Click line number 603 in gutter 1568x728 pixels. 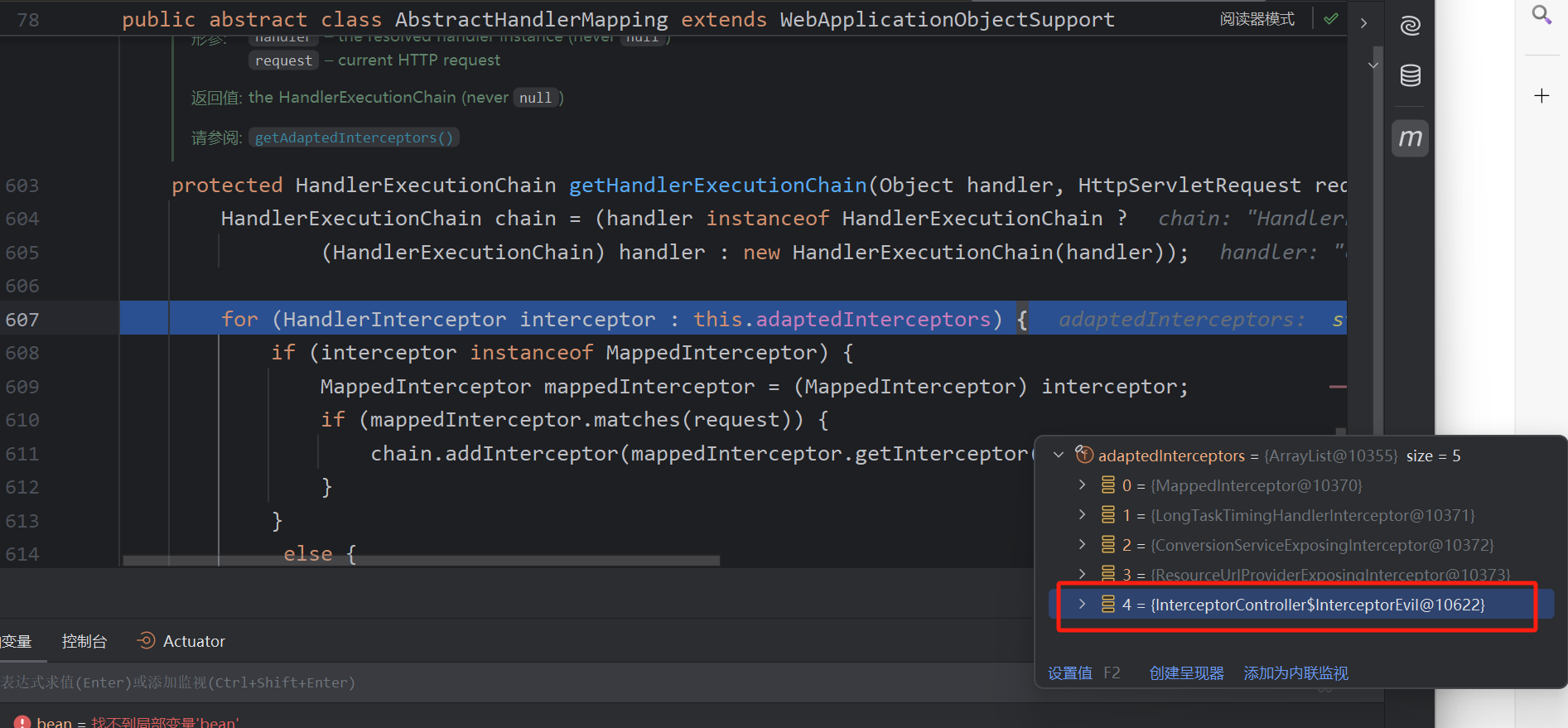coord(22,186)
